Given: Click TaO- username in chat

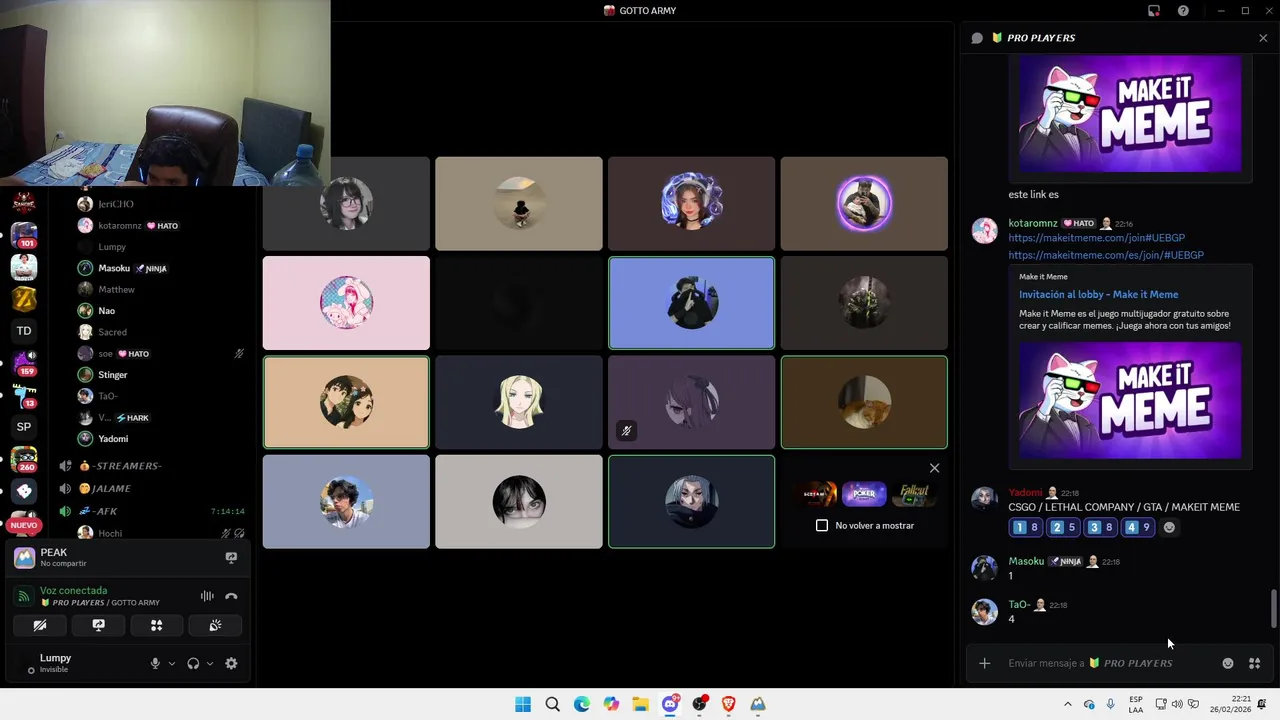Looking at the screenshot, I should pos(1019,604).
